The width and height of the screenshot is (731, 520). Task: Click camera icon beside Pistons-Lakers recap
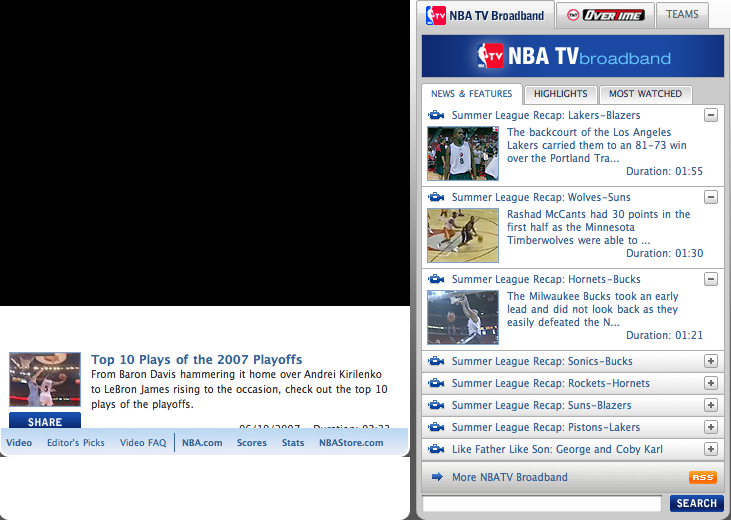436,427
